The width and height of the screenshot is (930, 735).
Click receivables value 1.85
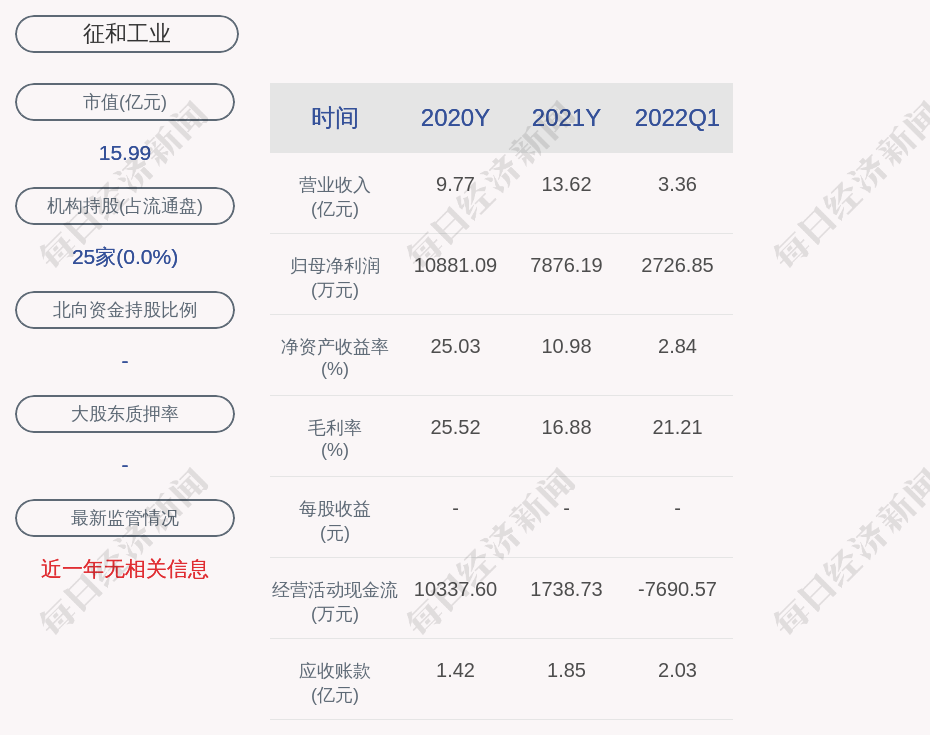click(566, 670)
